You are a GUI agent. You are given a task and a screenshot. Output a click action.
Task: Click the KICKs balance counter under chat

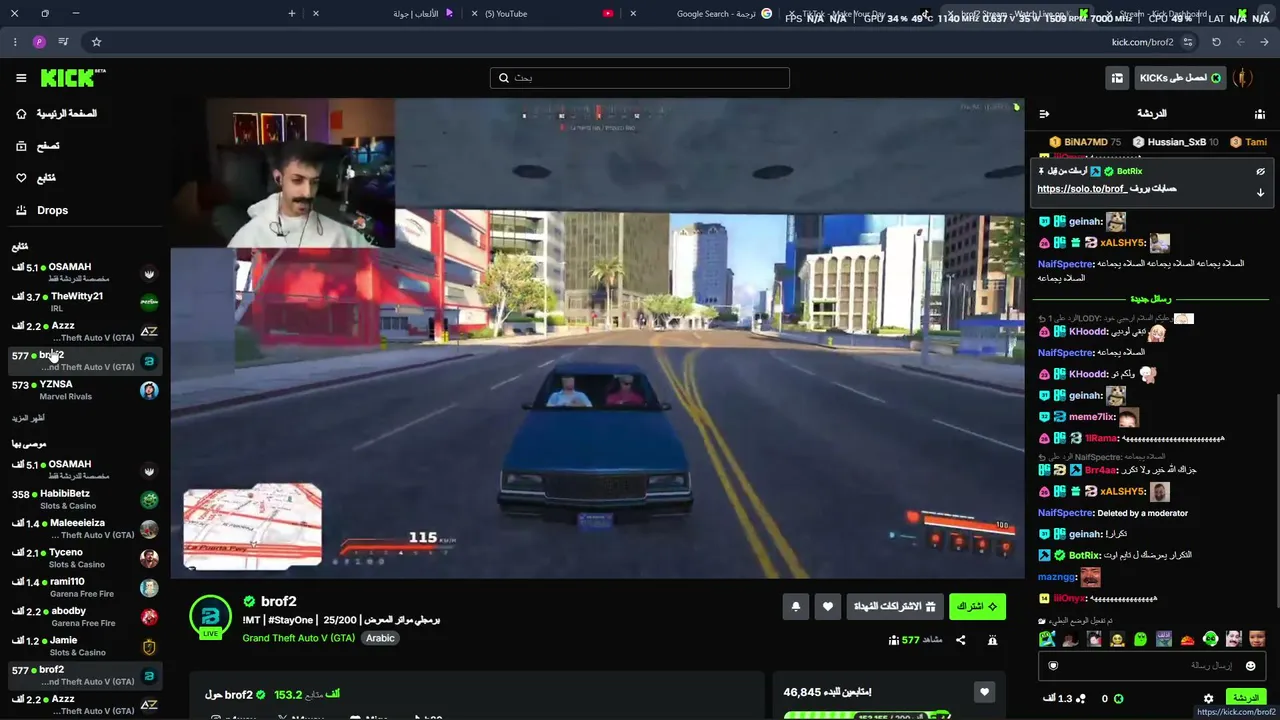pyautogui.click(x=1112, y=699)
